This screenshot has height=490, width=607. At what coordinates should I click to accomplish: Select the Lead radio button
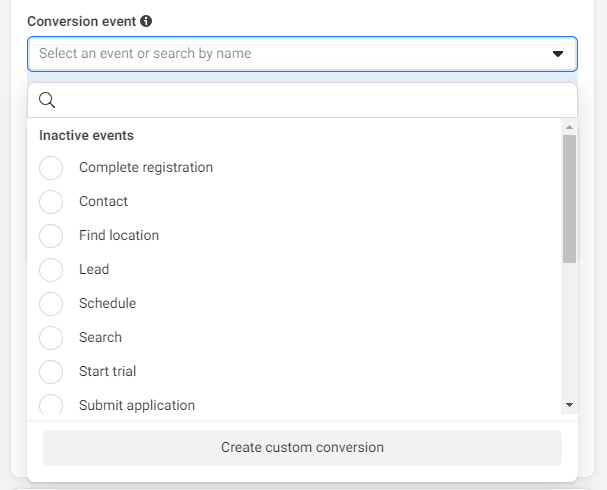click(51, 270)
